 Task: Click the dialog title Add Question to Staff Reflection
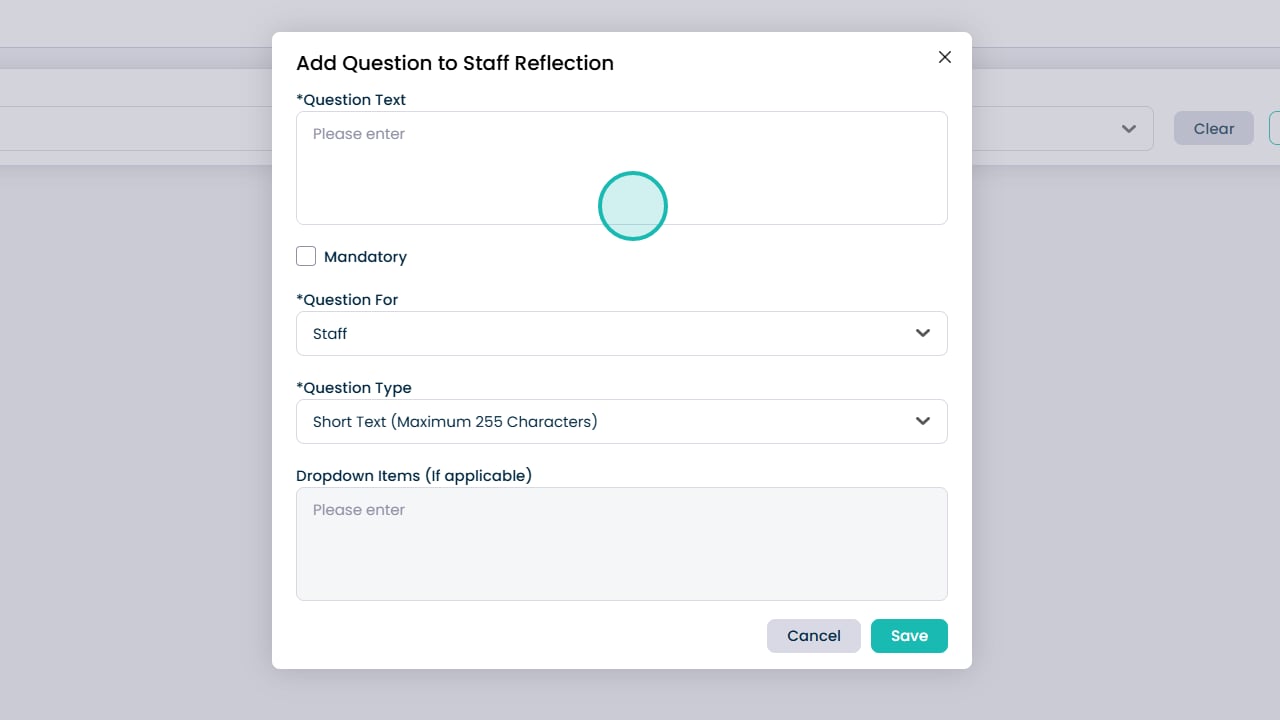coord(455,63)
